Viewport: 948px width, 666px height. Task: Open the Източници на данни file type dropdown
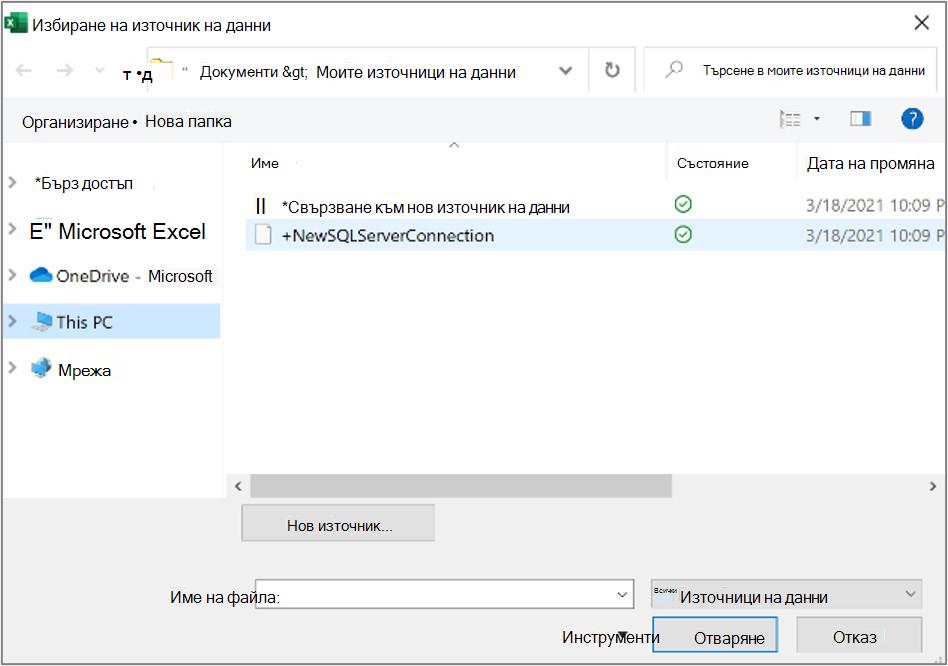[x=786, y=595]
